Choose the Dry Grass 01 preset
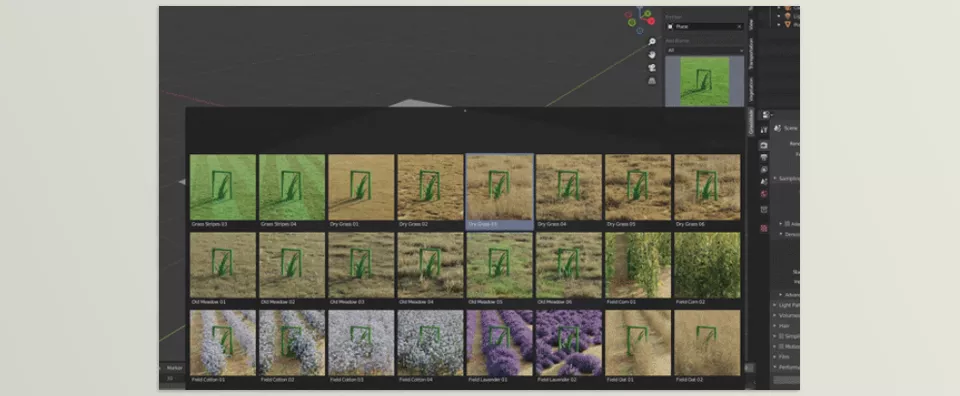The height and width of the screenshot is (396, 960). pos(361,187)
